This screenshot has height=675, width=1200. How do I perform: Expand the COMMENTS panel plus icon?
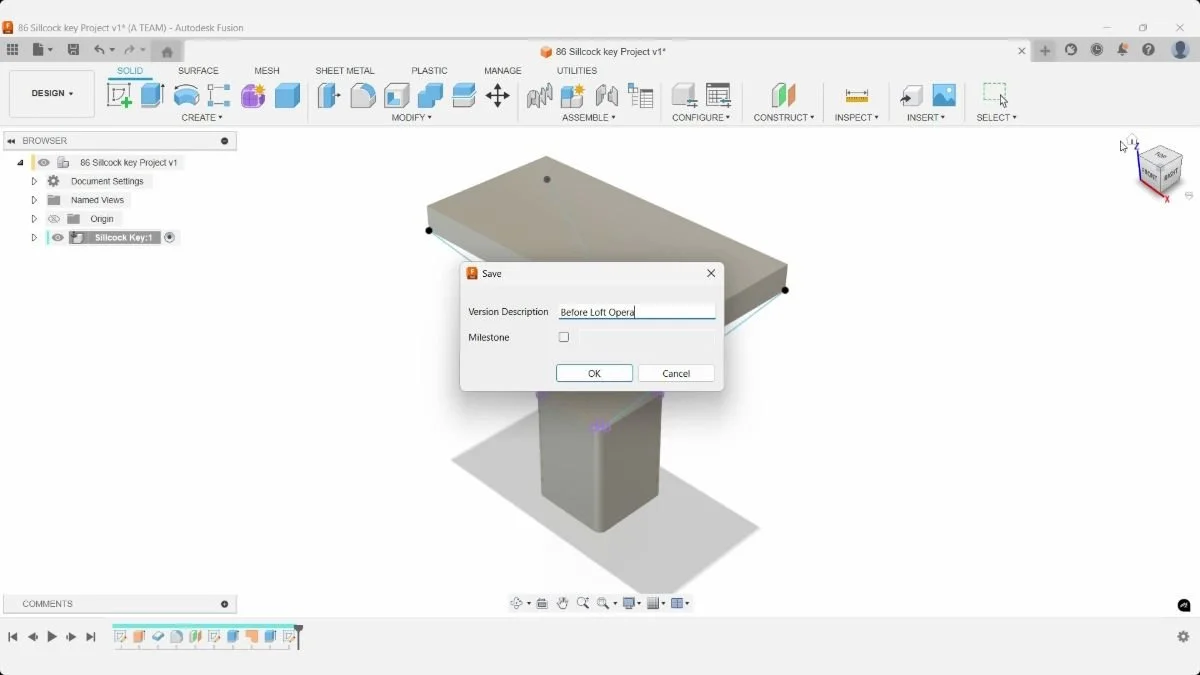[x=224, y=604]
